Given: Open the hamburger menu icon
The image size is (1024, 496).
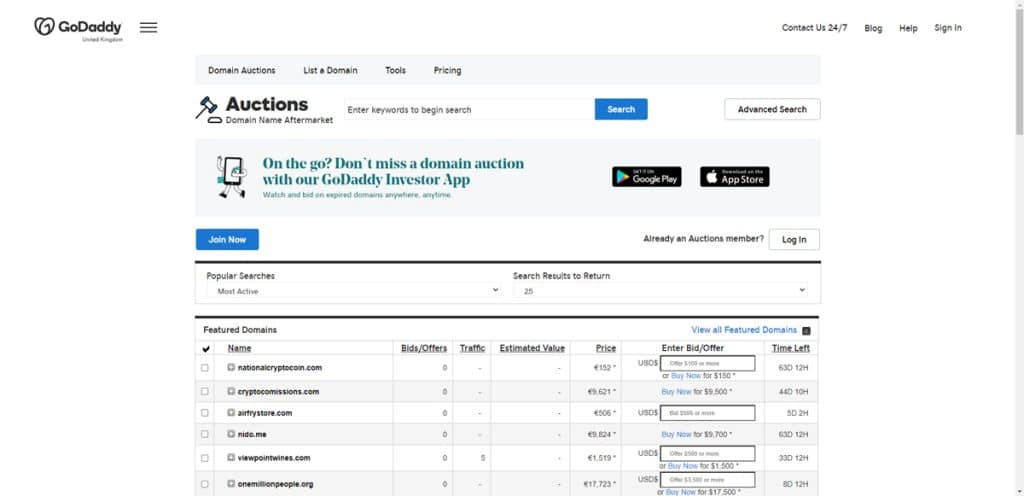Looking at the screenshot, I should [x=148, y=27].
